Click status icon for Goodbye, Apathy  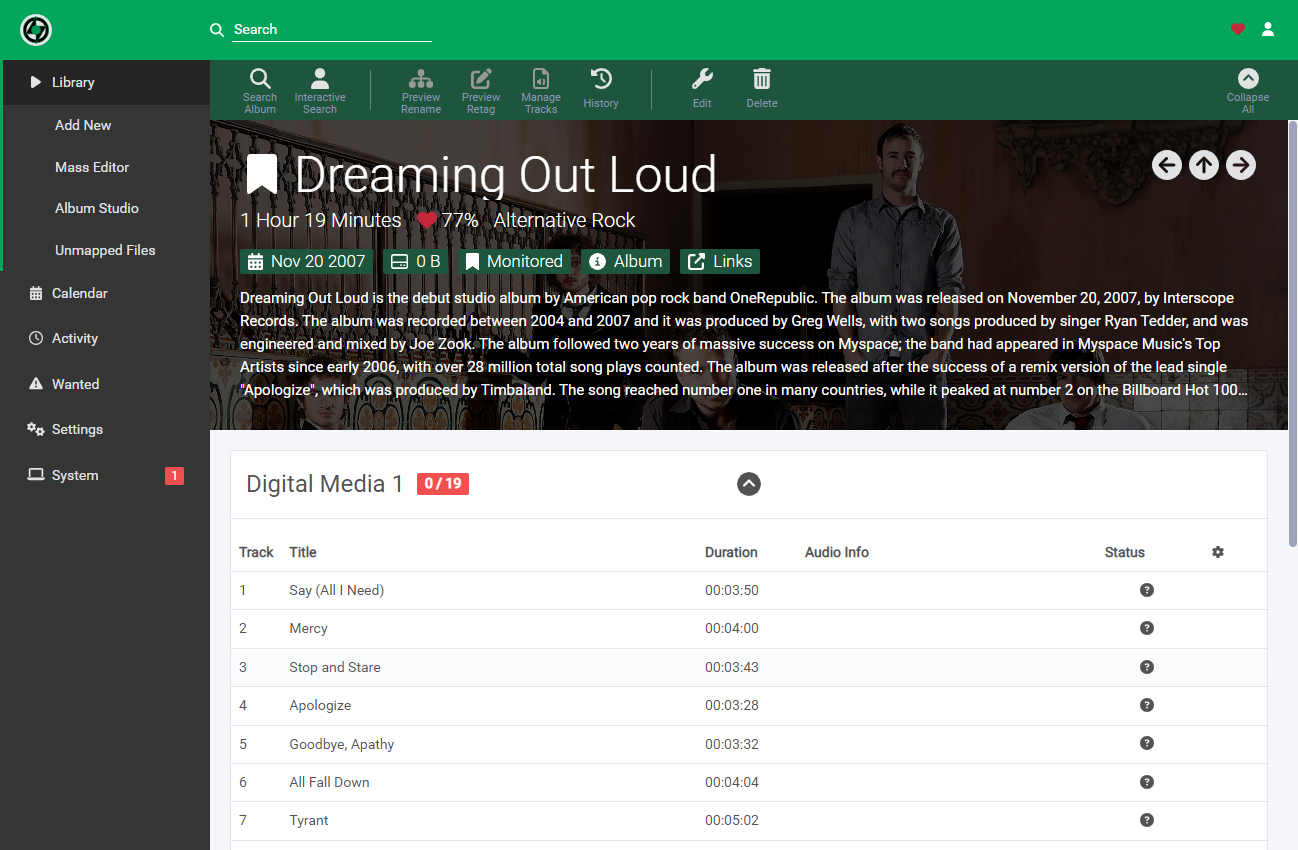pos(1147,743)
